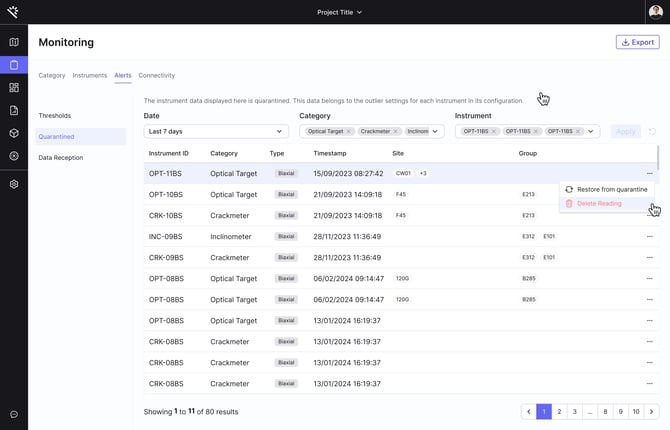Click the Export button
The width and height of the screenshot is (670, 430).
tap(637, 42)
